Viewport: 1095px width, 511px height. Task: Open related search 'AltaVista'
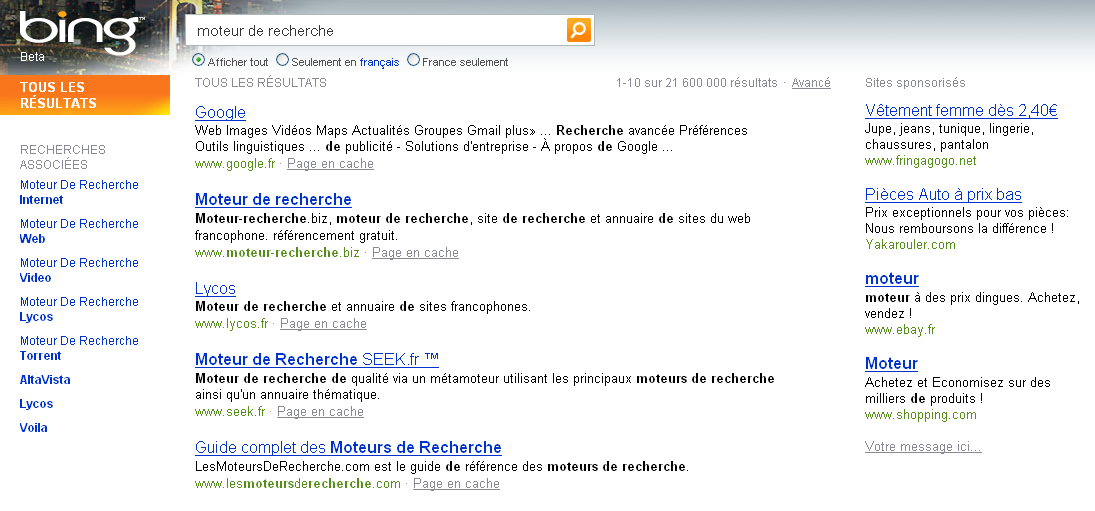(x=45, y=380)
